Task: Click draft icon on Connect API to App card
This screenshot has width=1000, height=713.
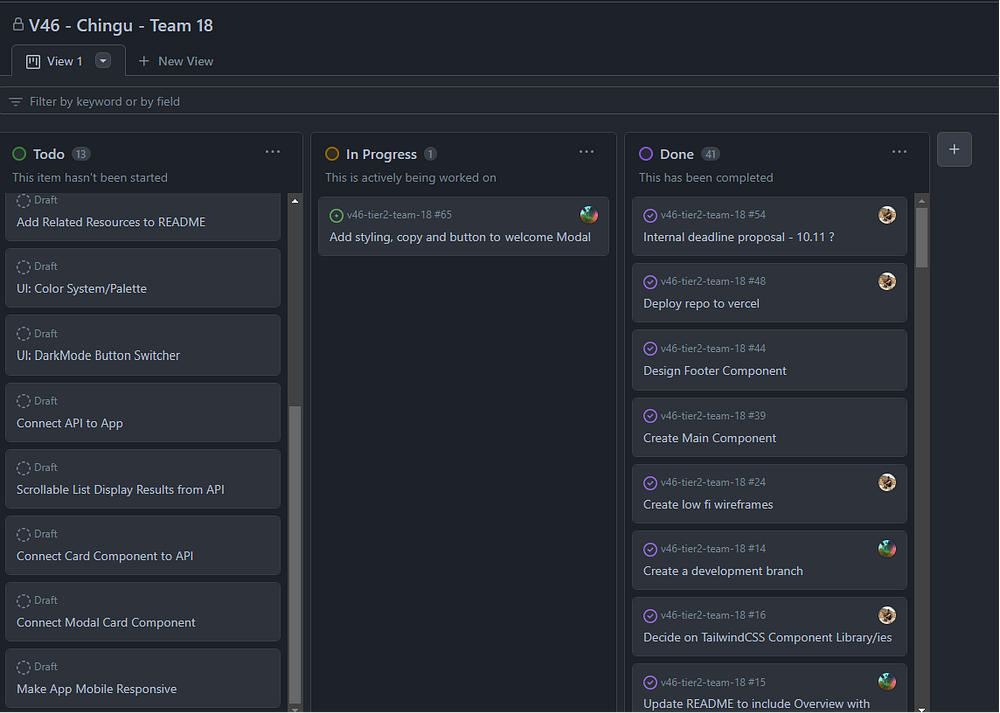Action: click(24, 401)
